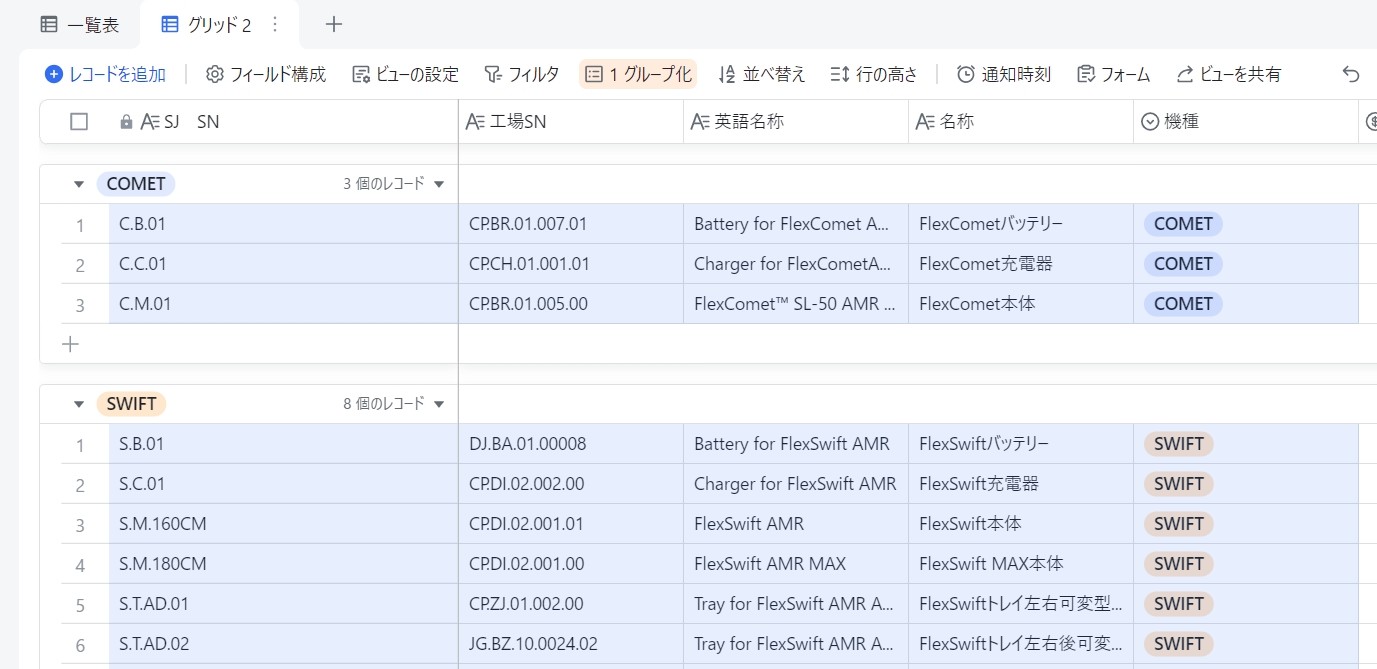Image resolution: width=1377 pixels, height=669 pixels.
Task: Select cell FlexSwift MAX本体
Action: (x=1021, y=564)
